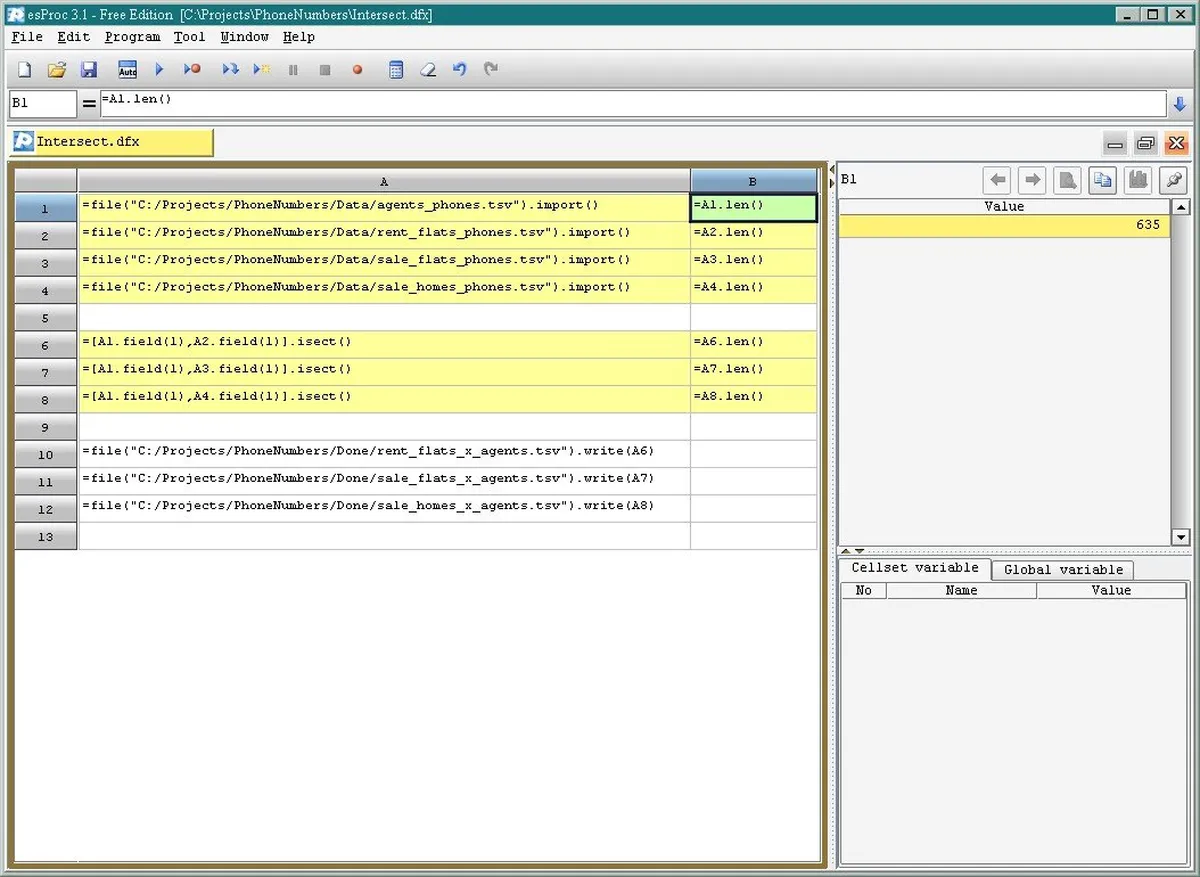This screenshot has width=1200, height=877.
Task: Click the chart icon in the value panel
Action: [1138, 180]
